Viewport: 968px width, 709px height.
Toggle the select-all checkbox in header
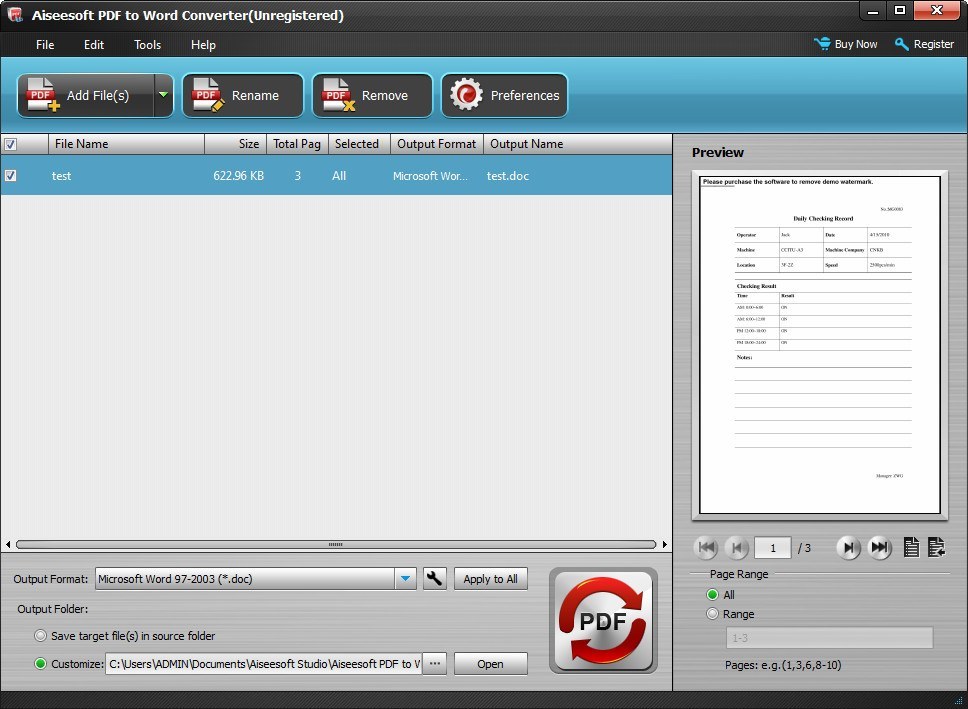(11, 144)
